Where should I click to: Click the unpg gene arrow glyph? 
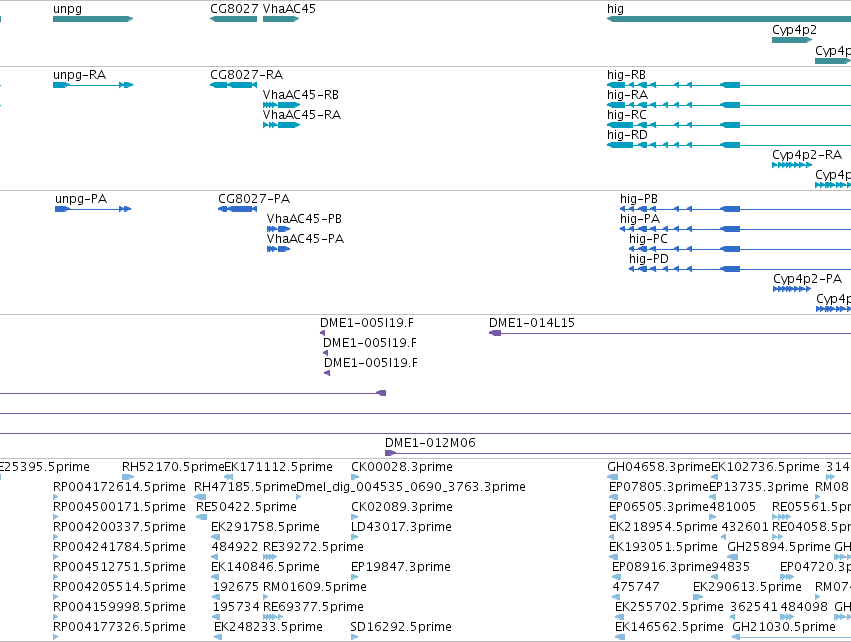93,19
